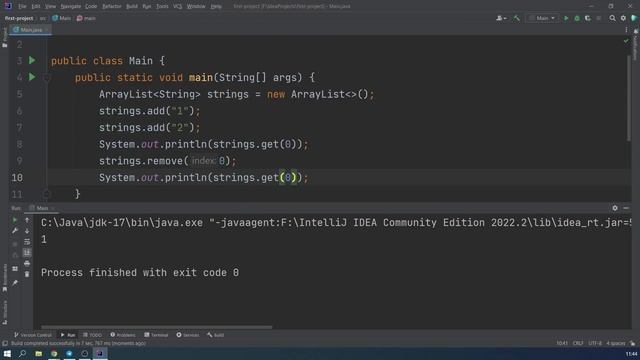Click the console horizontal scrollbar
This screenshot has height=360, width=640.
click(x=156, y=327)
